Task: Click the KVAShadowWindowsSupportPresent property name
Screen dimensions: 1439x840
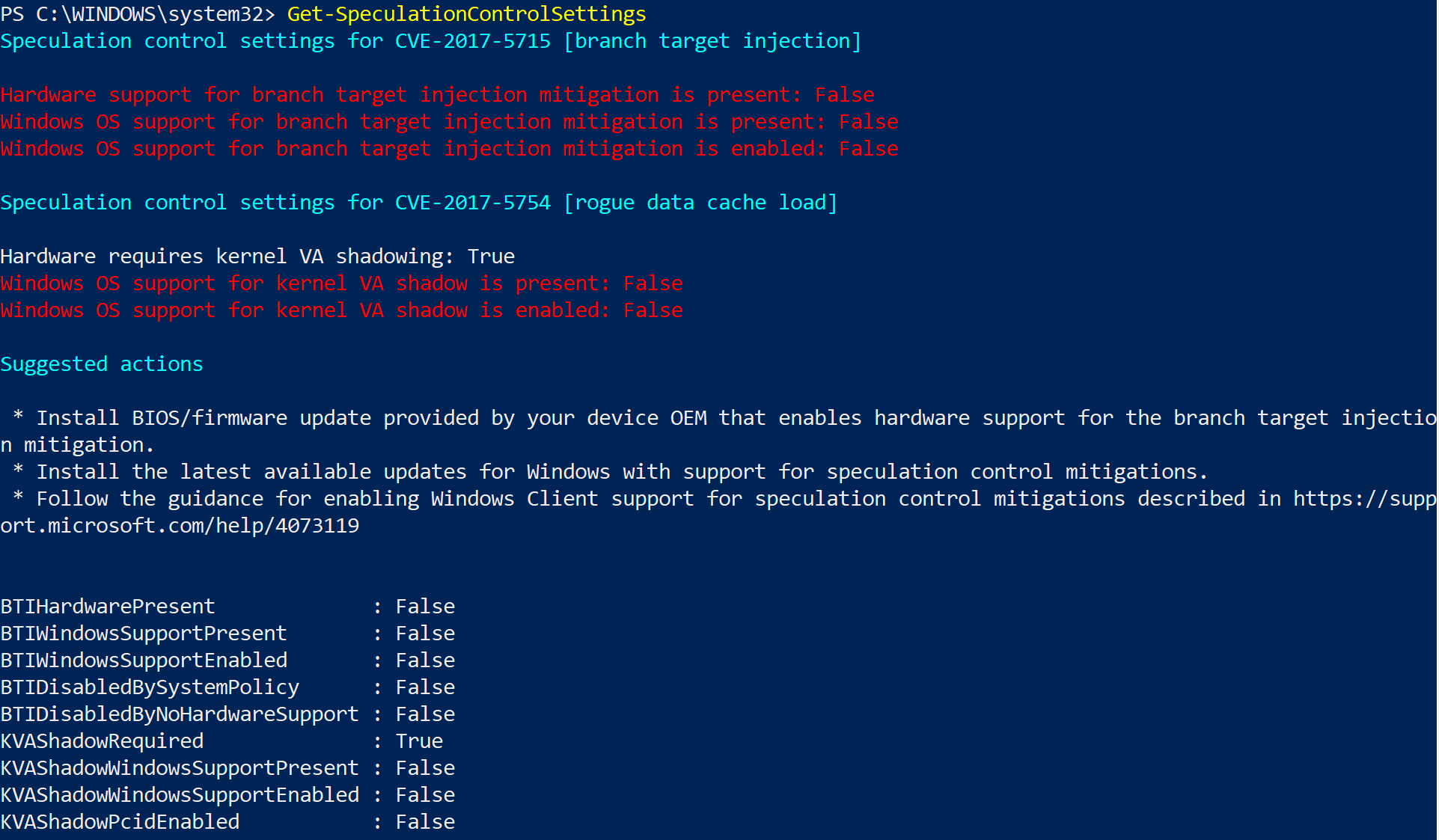Action: [x=180, y=768]
